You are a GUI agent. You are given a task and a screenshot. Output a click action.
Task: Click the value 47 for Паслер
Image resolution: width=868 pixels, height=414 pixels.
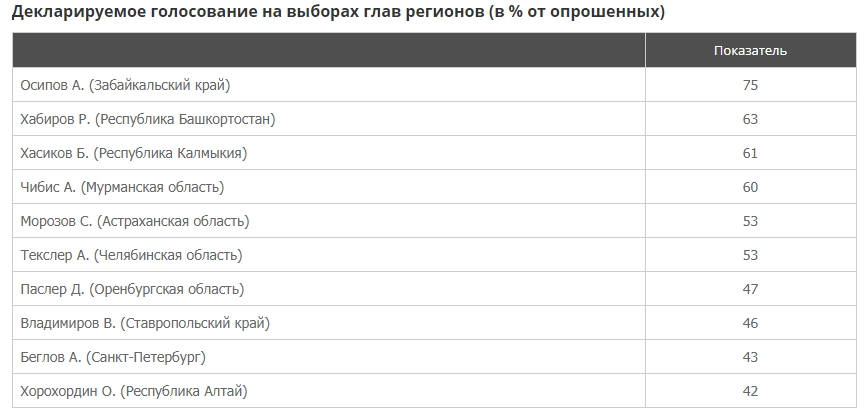click(x=750, y=289)
